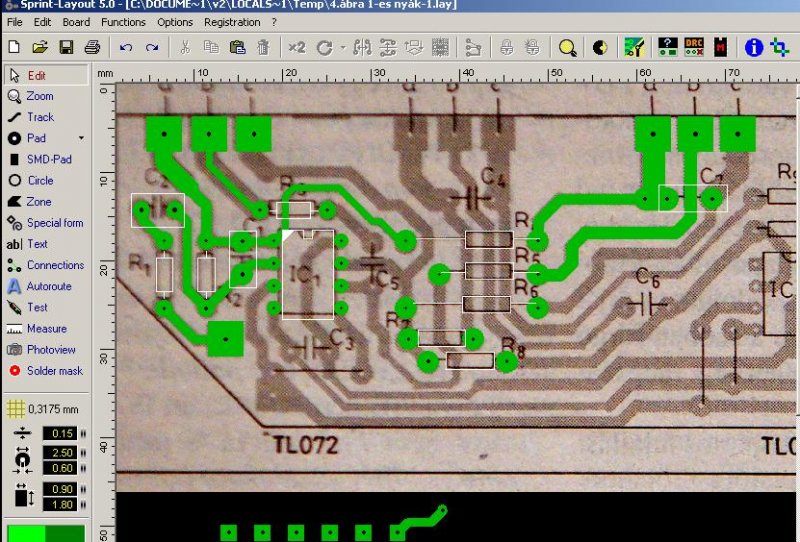800x542 pixels.
Task: Click the New file icon
Action: [x=14, y=47]
